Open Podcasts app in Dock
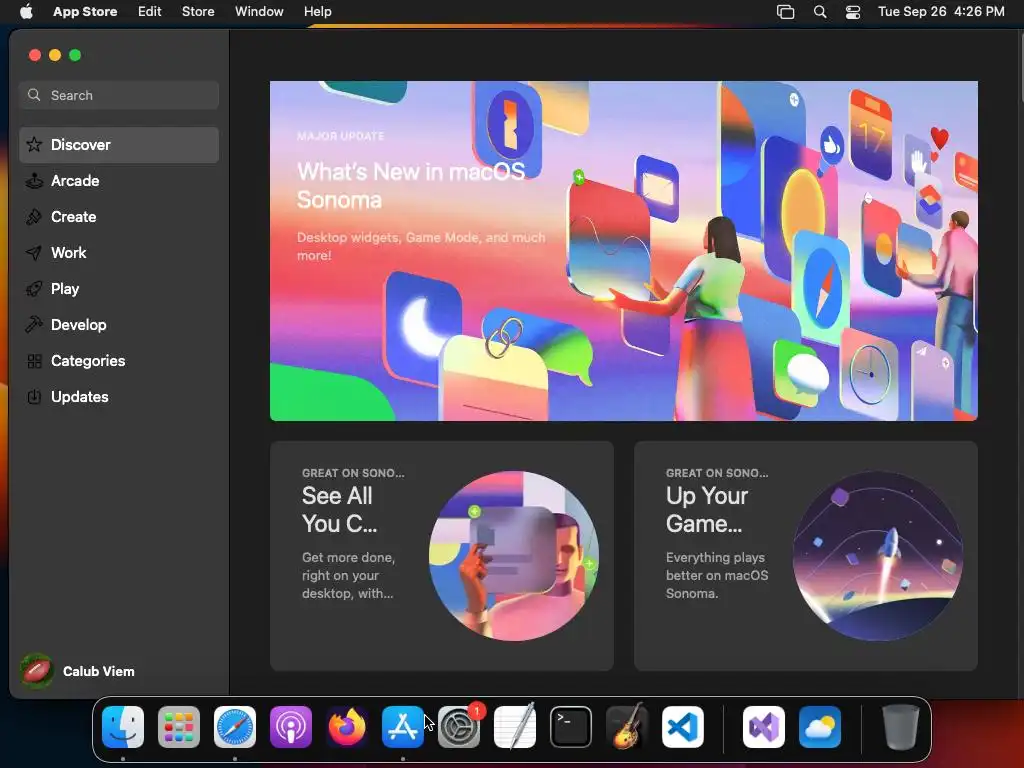The image size is (1024, 768). 291,727
